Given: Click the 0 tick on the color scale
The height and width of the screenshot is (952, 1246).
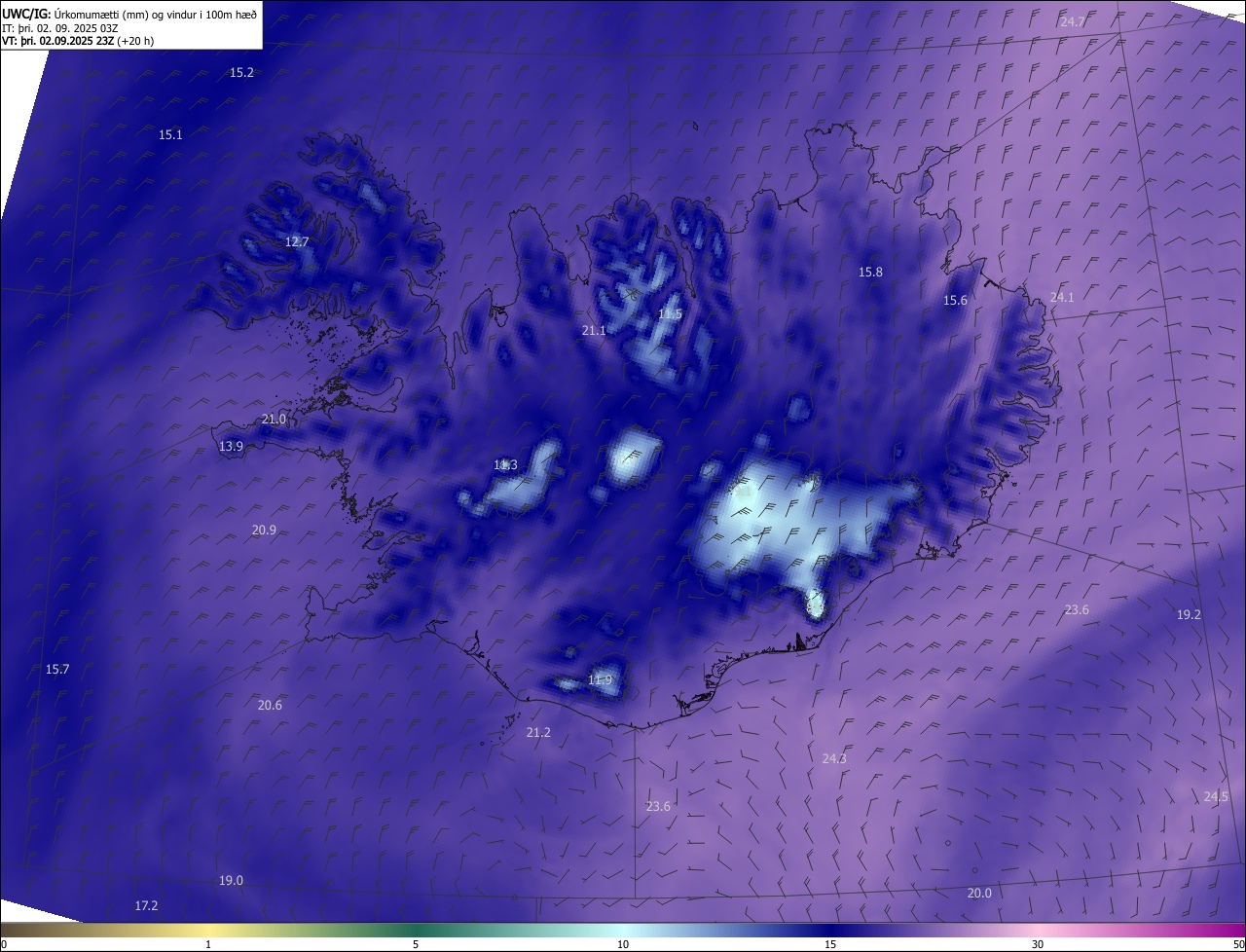Looking at the screenshot, I should point(4,945).
